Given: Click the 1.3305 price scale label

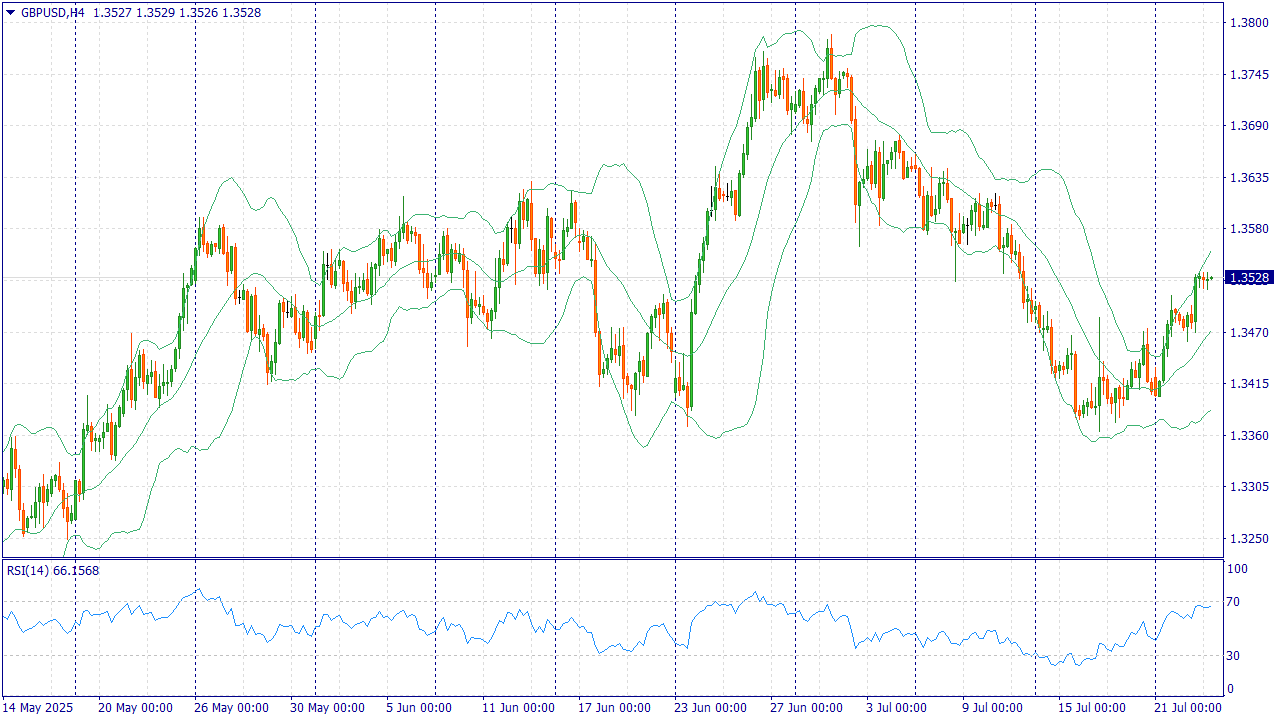Looking at the screenshot, I should click(x=1249, y=487).
